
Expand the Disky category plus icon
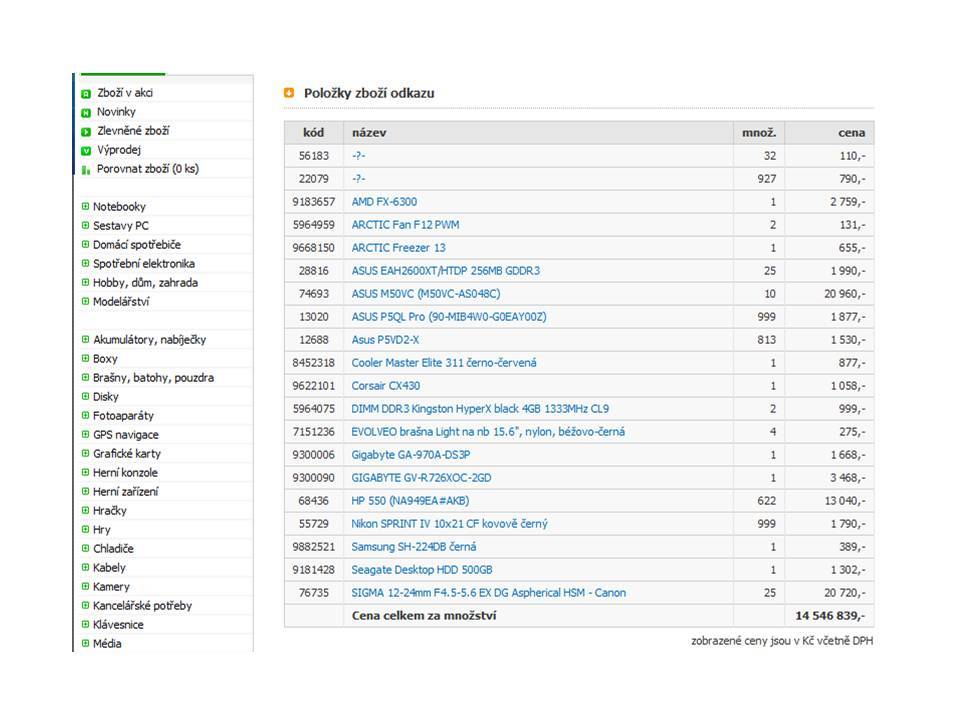point(85,396)
